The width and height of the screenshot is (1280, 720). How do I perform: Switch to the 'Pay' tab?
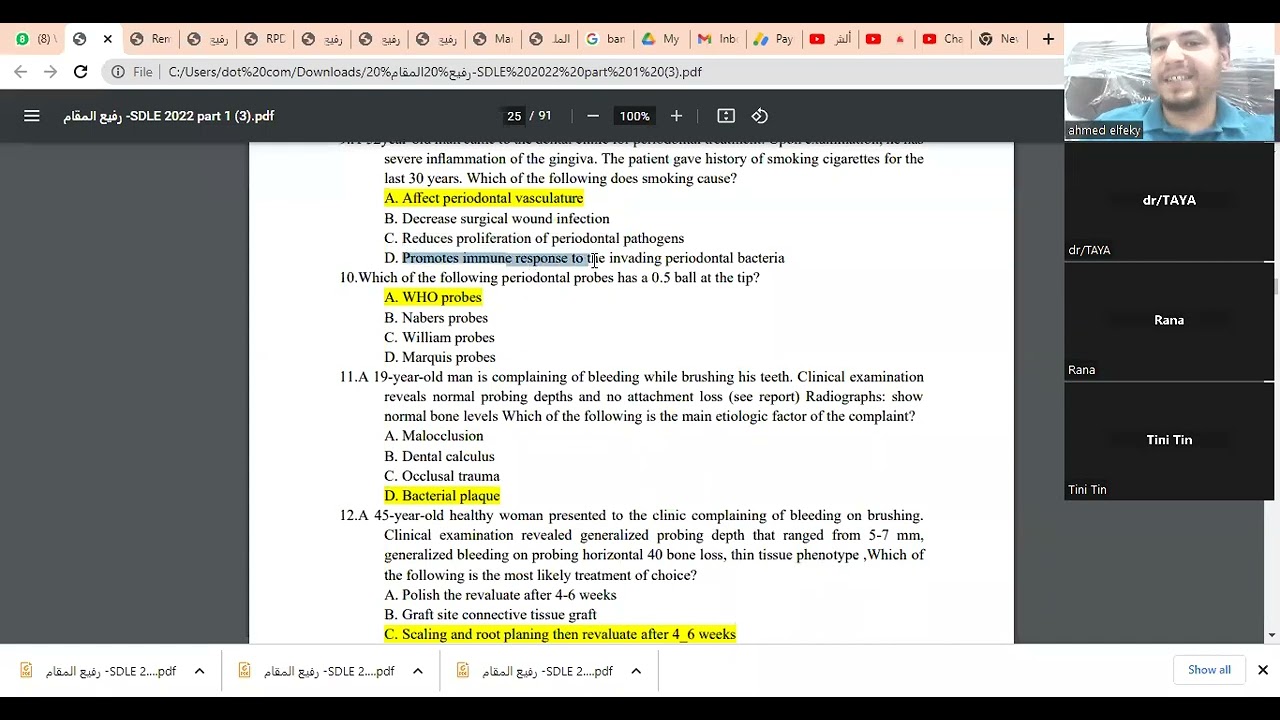pyautogui.click(x=775, y=39)
